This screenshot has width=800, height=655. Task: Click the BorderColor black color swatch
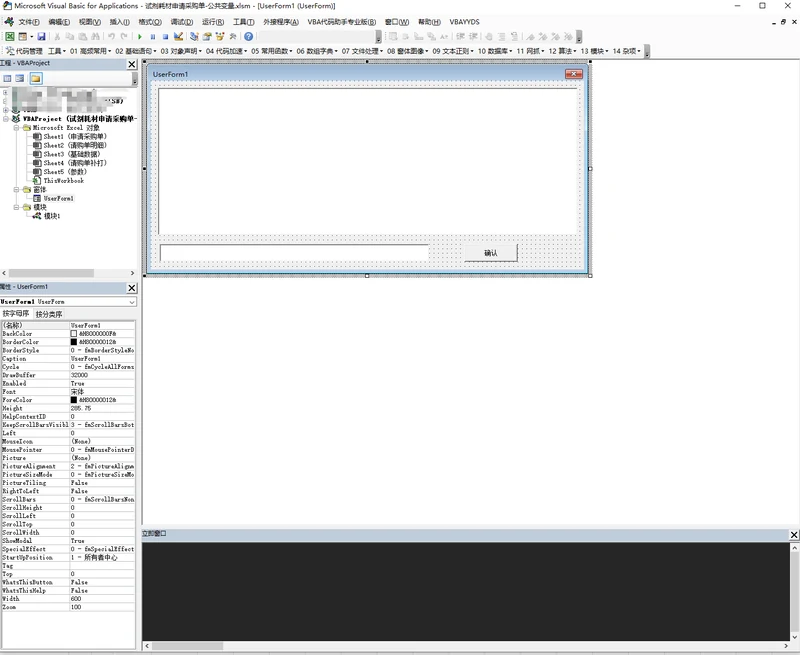73,342
